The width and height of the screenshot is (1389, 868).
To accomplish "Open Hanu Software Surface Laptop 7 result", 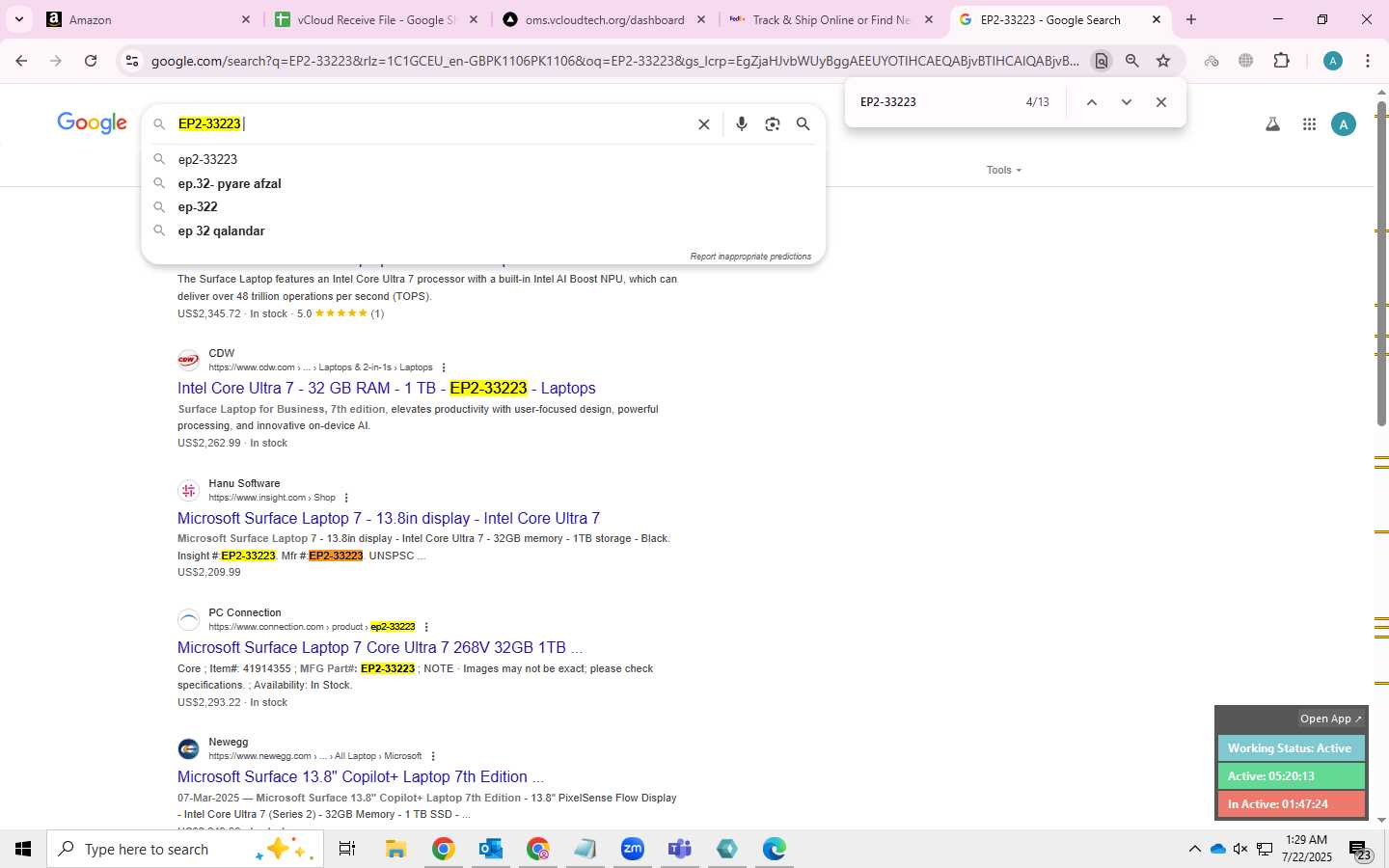I will [389, 518].
